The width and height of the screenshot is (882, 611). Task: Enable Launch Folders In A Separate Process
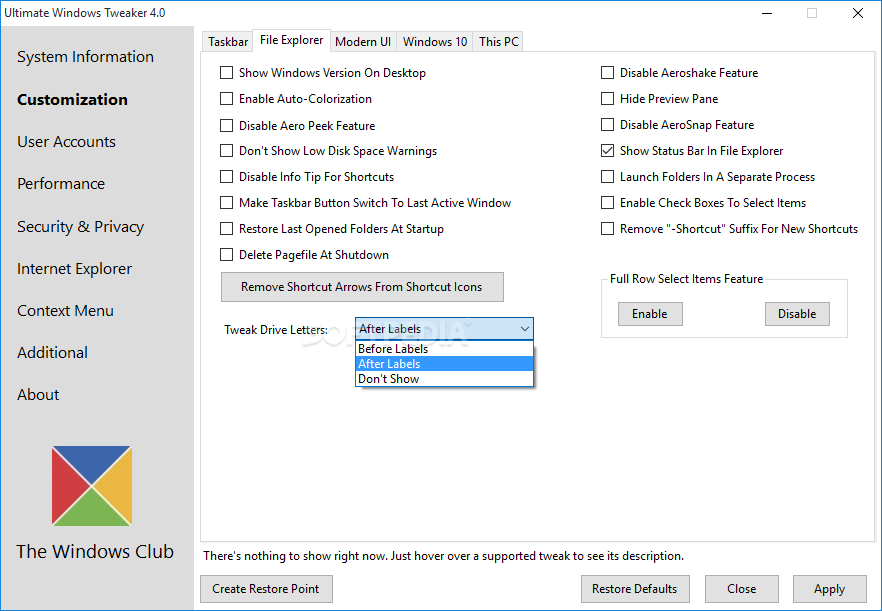[608, 177]
